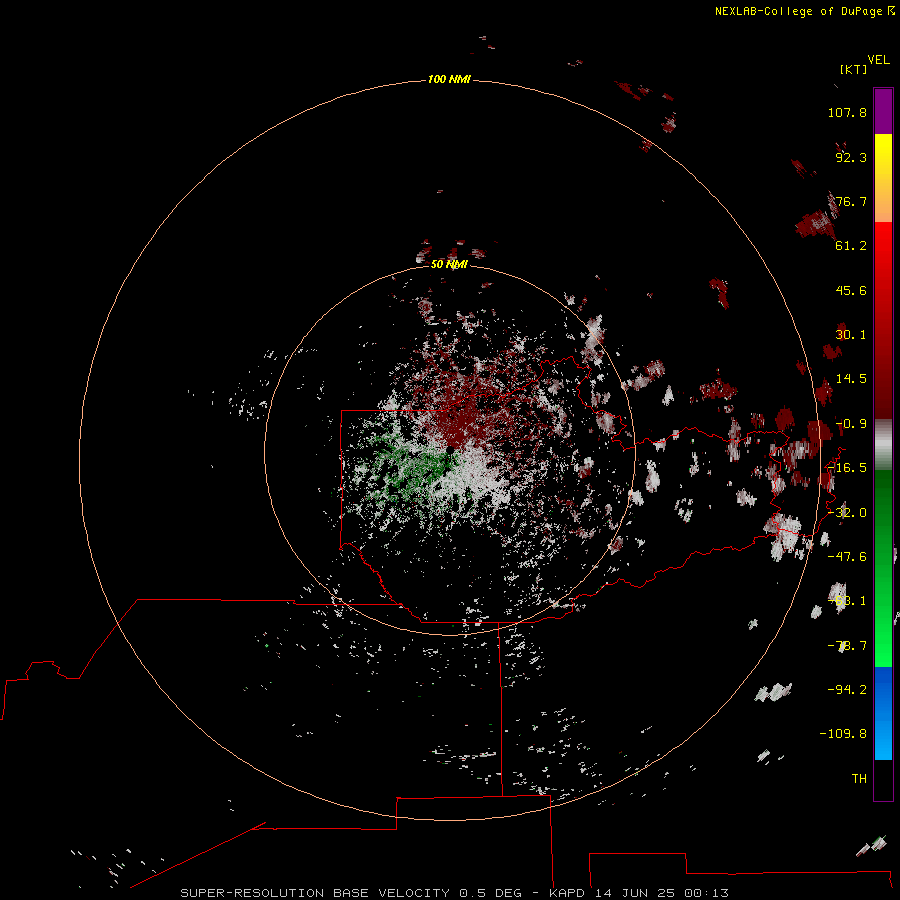Click the 92.3 velocity scale value
This screenshot has width=900, height=900.
(851, 157)
